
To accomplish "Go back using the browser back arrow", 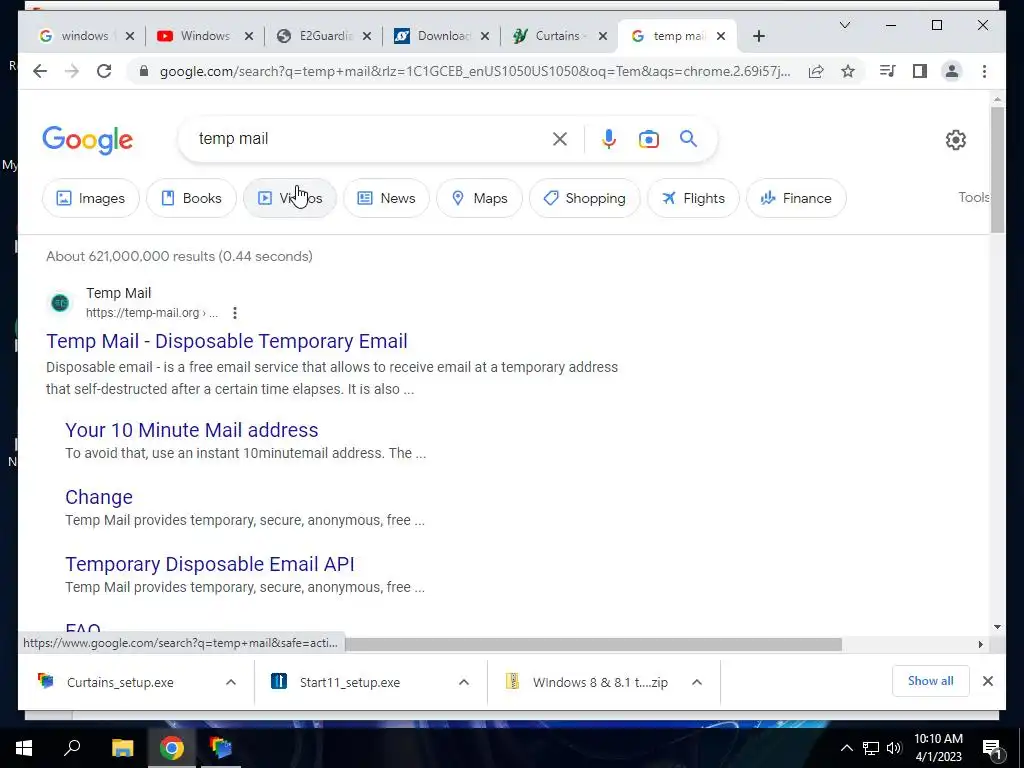I will [x=40, y=71].
